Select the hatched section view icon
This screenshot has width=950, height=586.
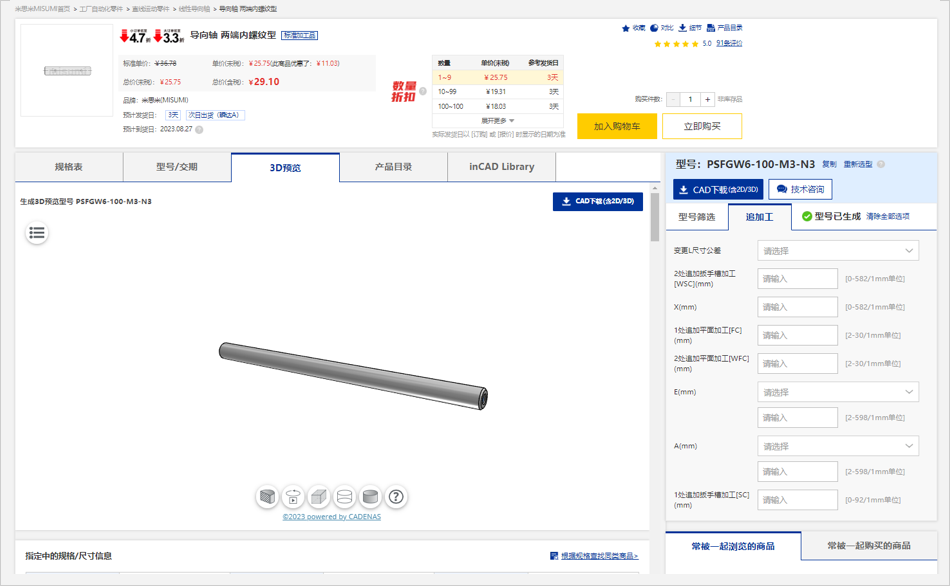click(x=267, y=497)
